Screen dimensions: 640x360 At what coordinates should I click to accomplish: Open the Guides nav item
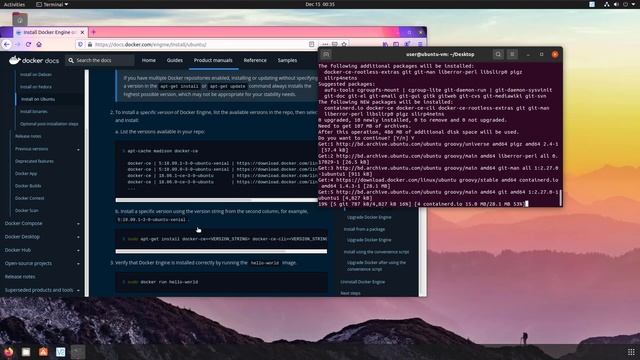tap(175, 60)
